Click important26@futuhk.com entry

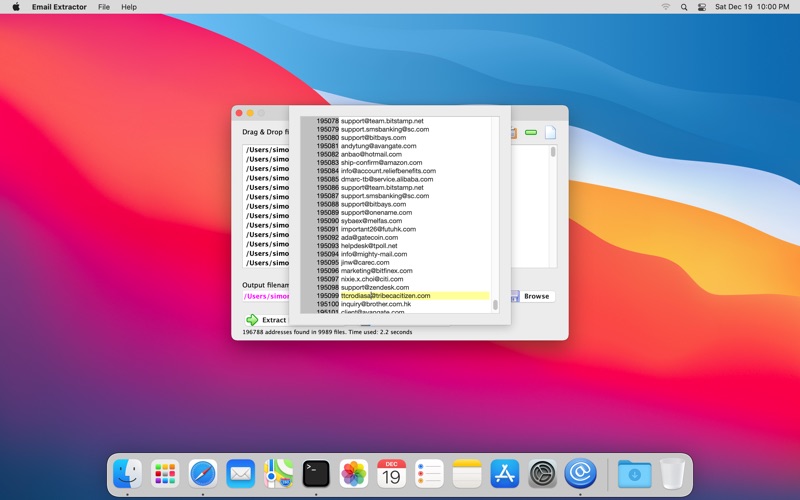[378, 229]
